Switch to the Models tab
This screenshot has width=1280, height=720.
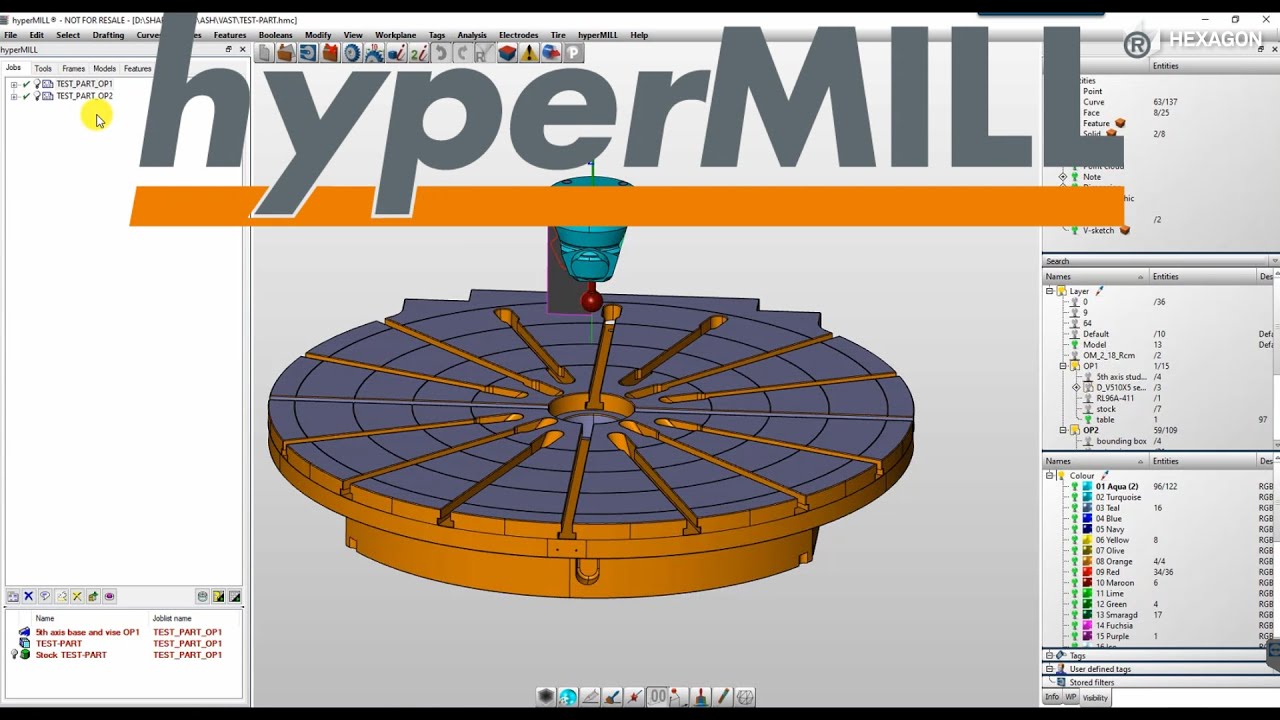tap(104, 69)
